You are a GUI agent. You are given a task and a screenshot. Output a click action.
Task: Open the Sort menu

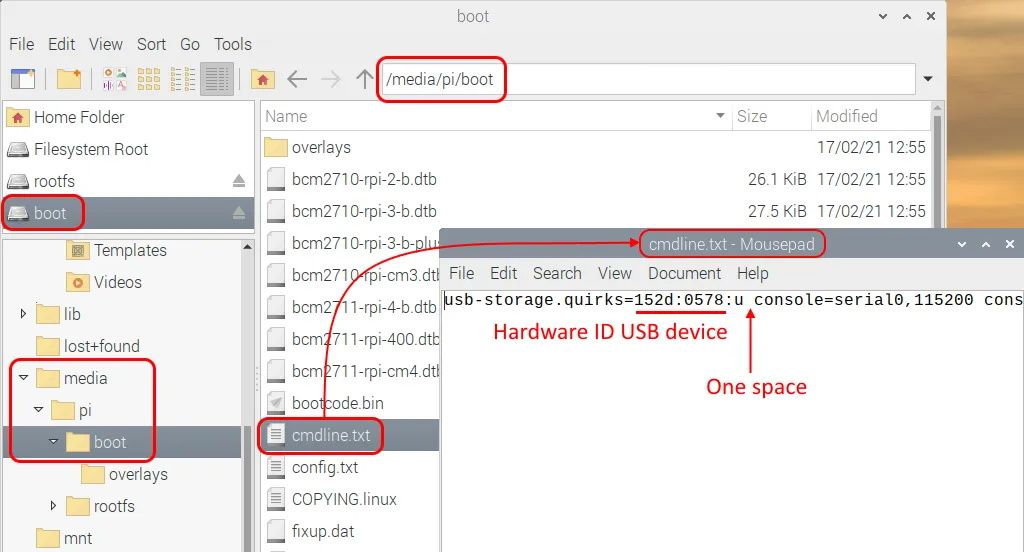click(x=151, y=44)
